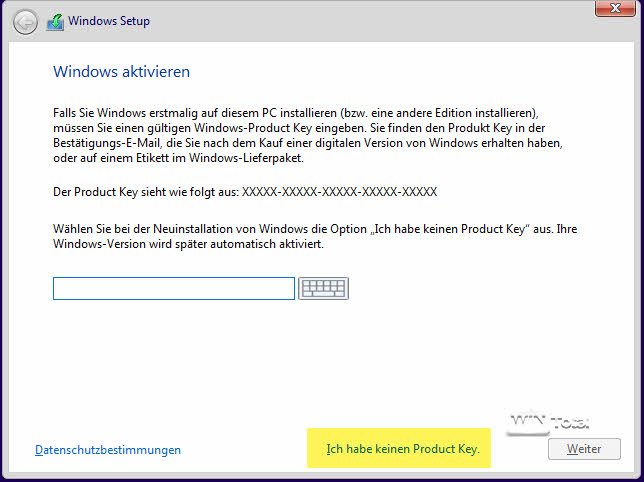Viewport: 644px width, 482px height.
Task: Click the paragraph starting "Wählen Sie bei der Neuinstallation"
Action: click(315, 236)
